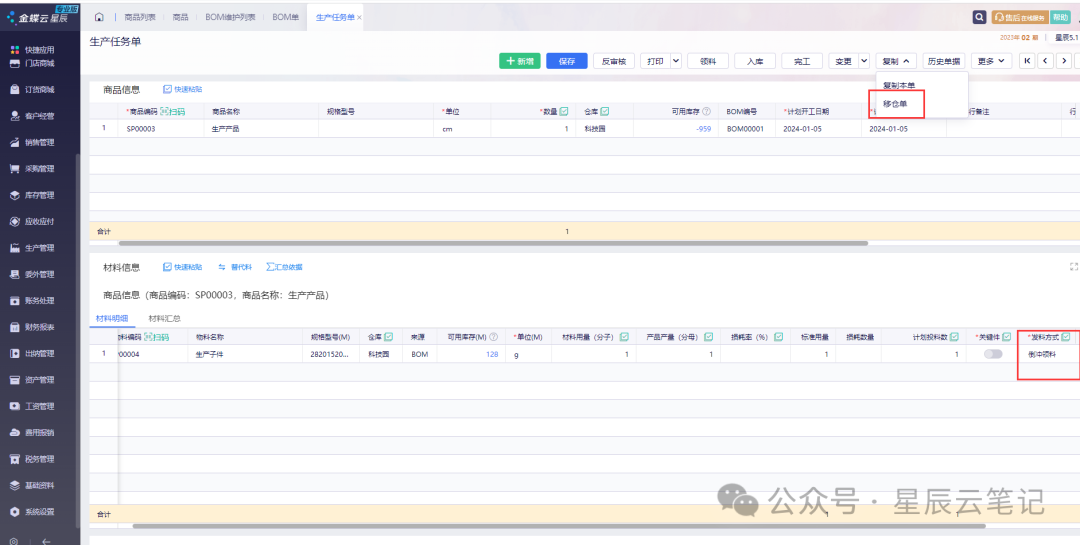Open the 更多 dropdown button
Screen dimensions: 1080x545
point(992,61)
